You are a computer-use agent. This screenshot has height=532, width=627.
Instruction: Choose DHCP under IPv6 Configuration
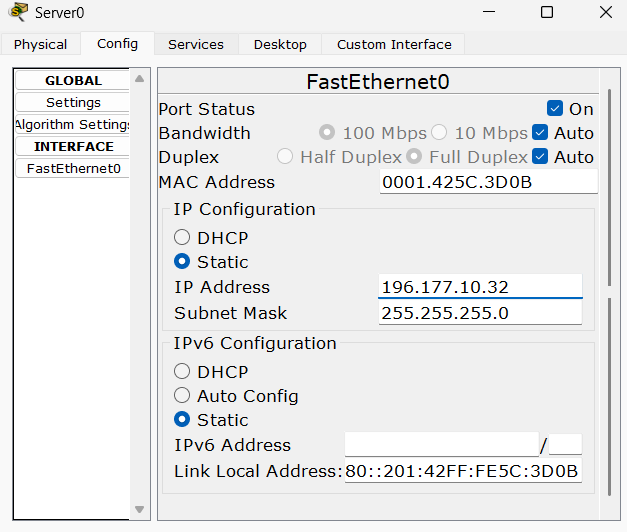[182, 372]
